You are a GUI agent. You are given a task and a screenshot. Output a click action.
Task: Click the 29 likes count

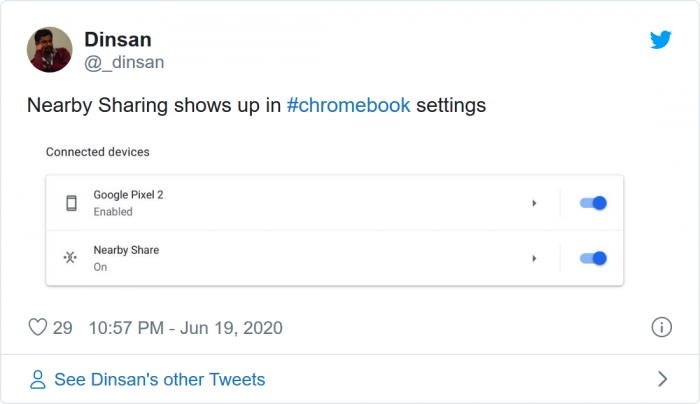[63, 327]
